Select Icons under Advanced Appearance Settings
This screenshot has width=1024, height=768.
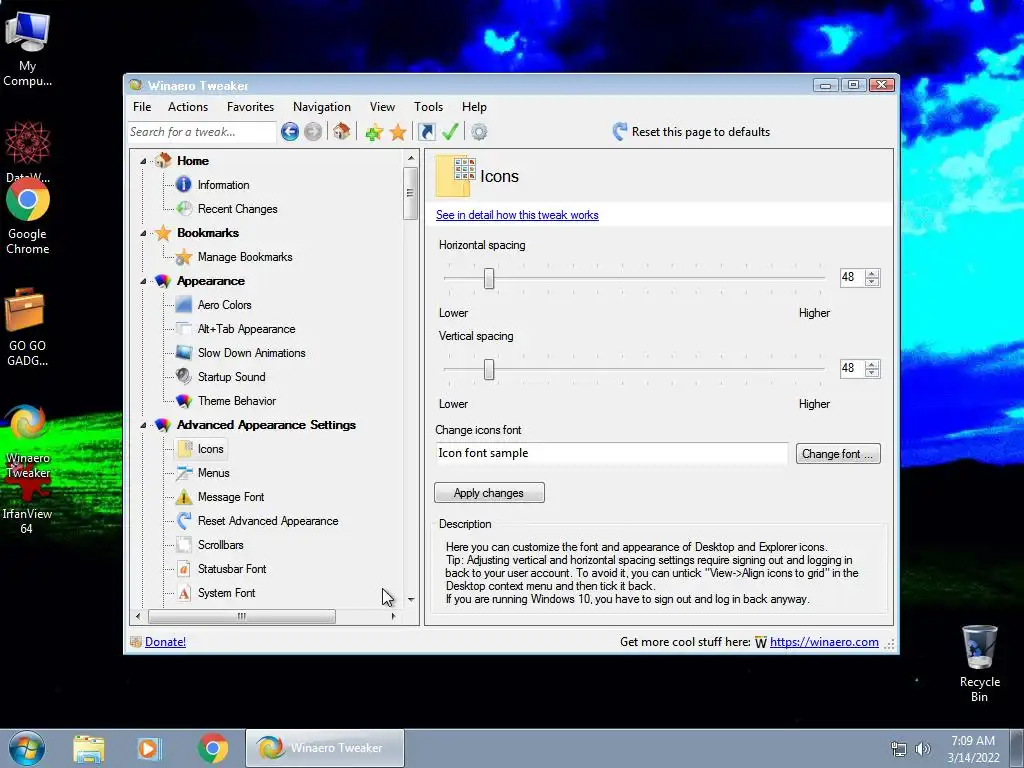[x=210, y=449]
